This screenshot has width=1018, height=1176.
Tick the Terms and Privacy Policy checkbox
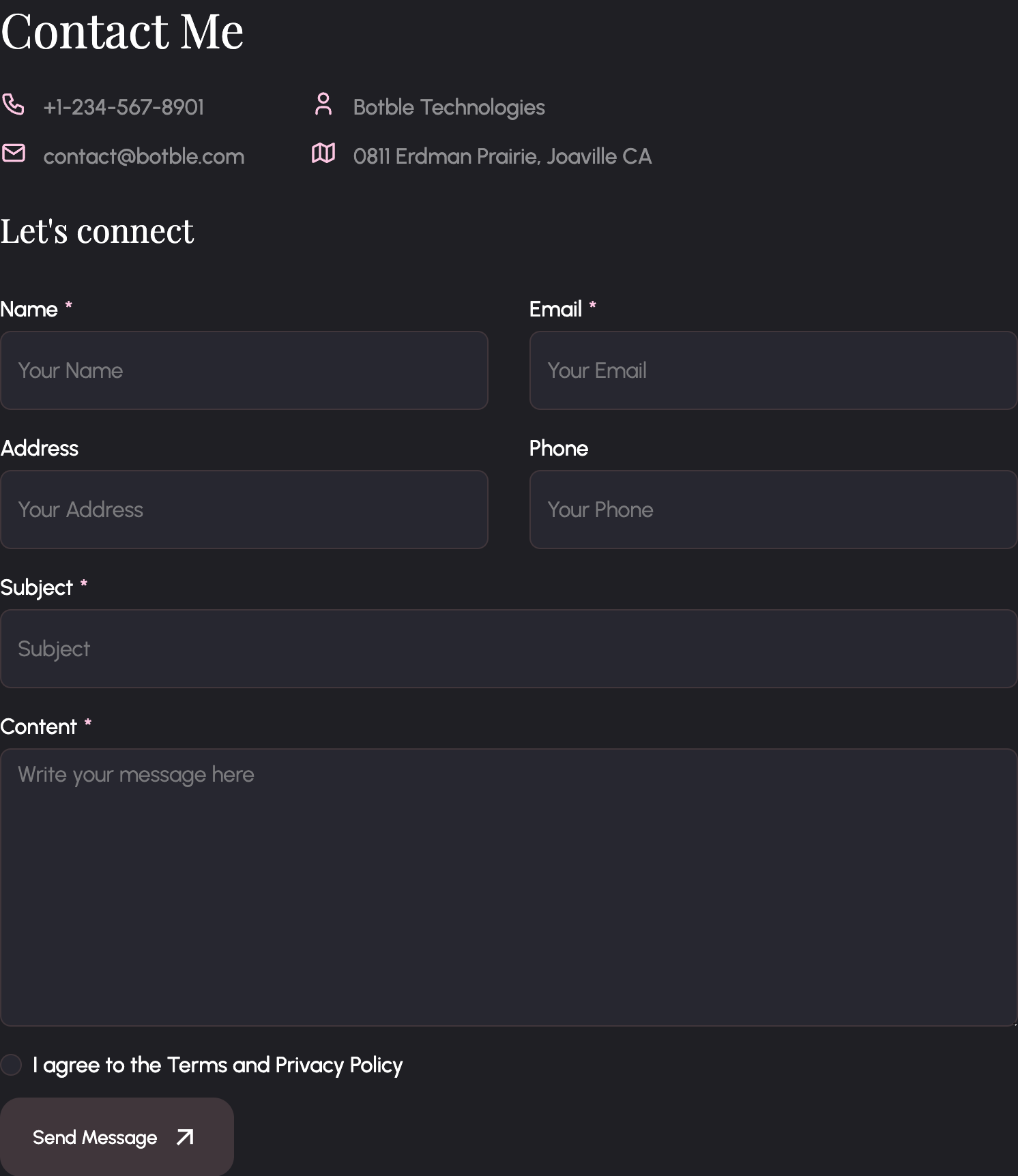(x=11, y=1065)
